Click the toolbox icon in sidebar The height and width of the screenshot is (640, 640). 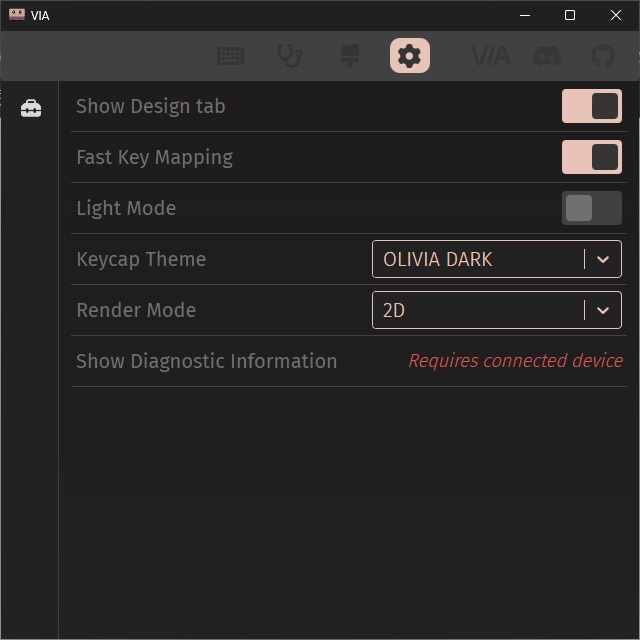tap(31, 108)
